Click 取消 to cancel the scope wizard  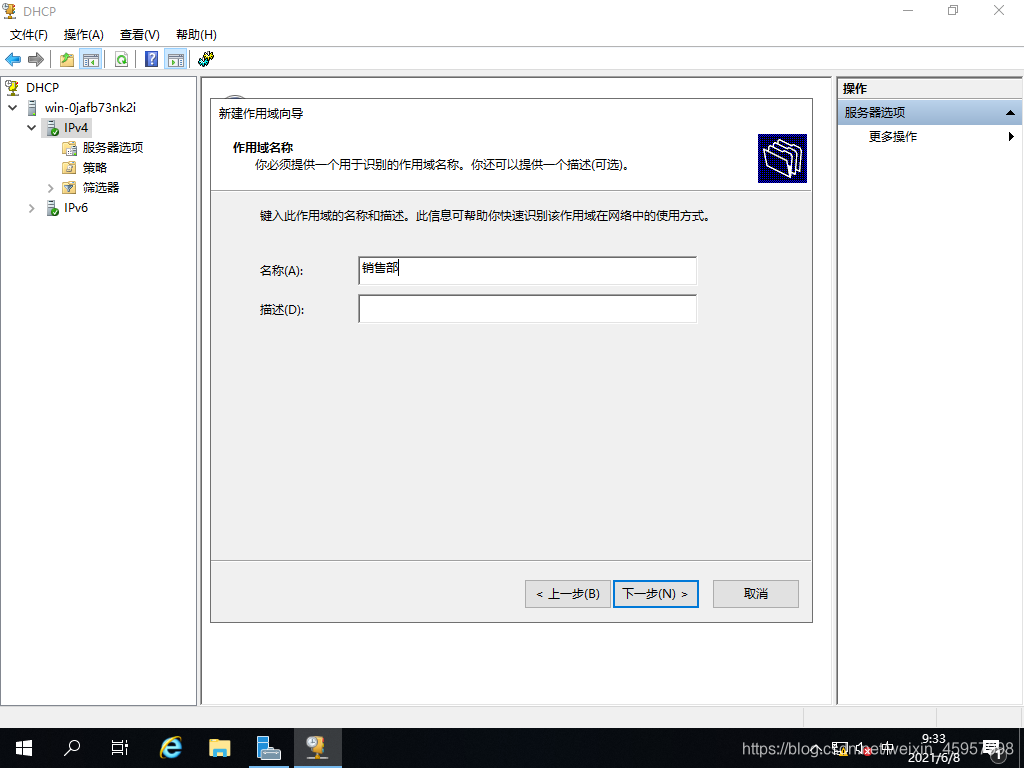coord(755,593)
